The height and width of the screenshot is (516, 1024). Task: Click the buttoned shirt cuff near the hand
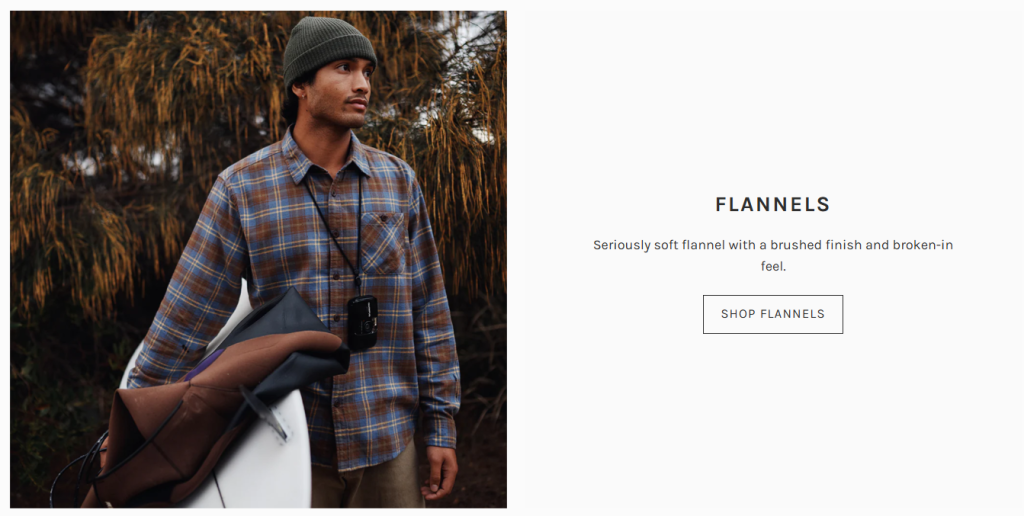click(443, 435)
